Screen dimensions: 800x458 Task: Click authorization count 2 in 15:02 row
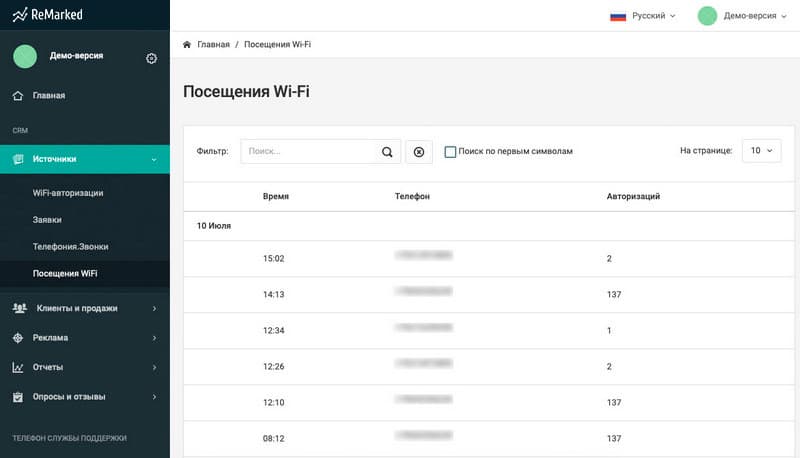click(x=609, y=259)
